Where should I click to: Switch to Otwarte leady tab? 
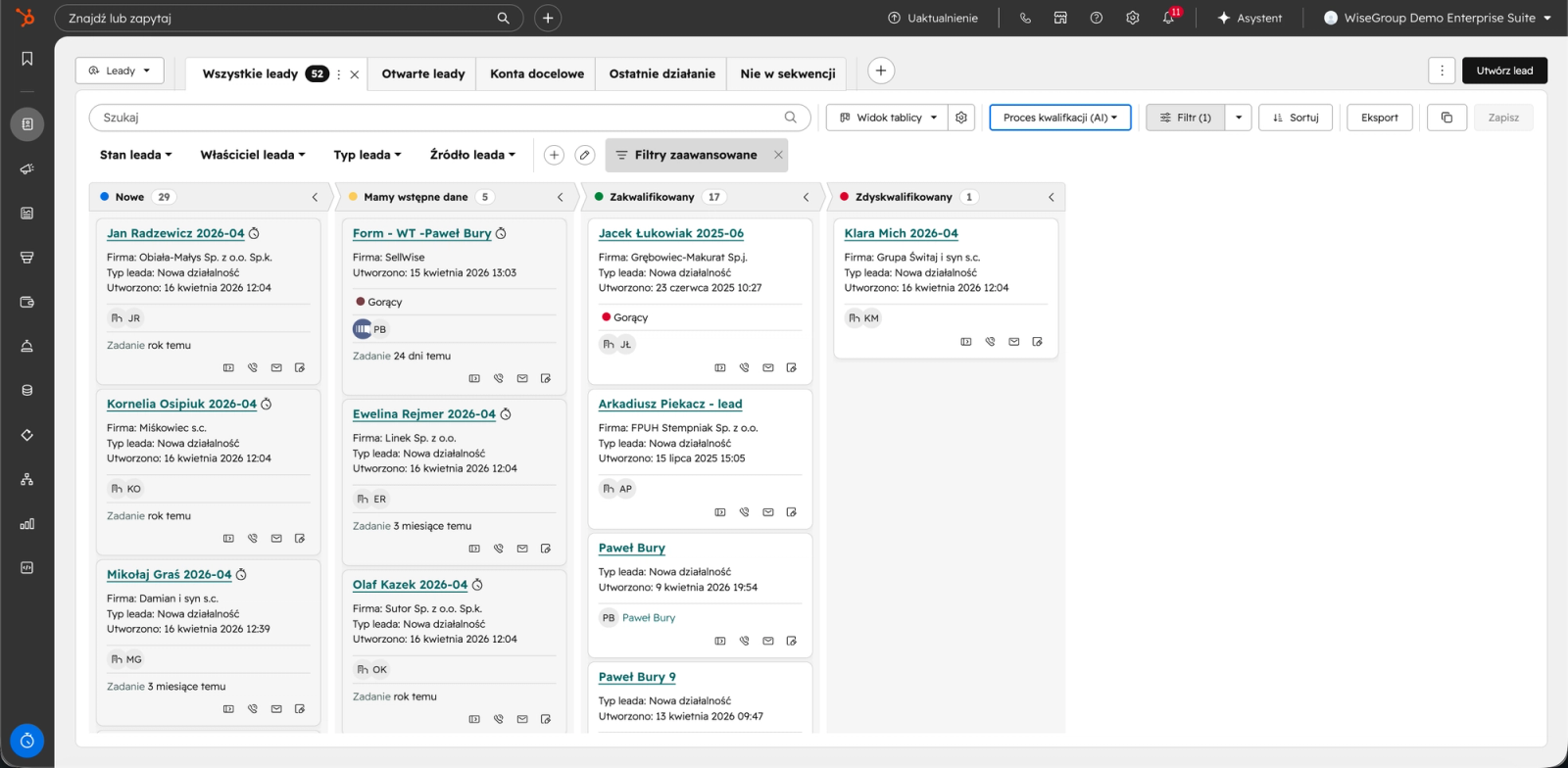[423, 73]
